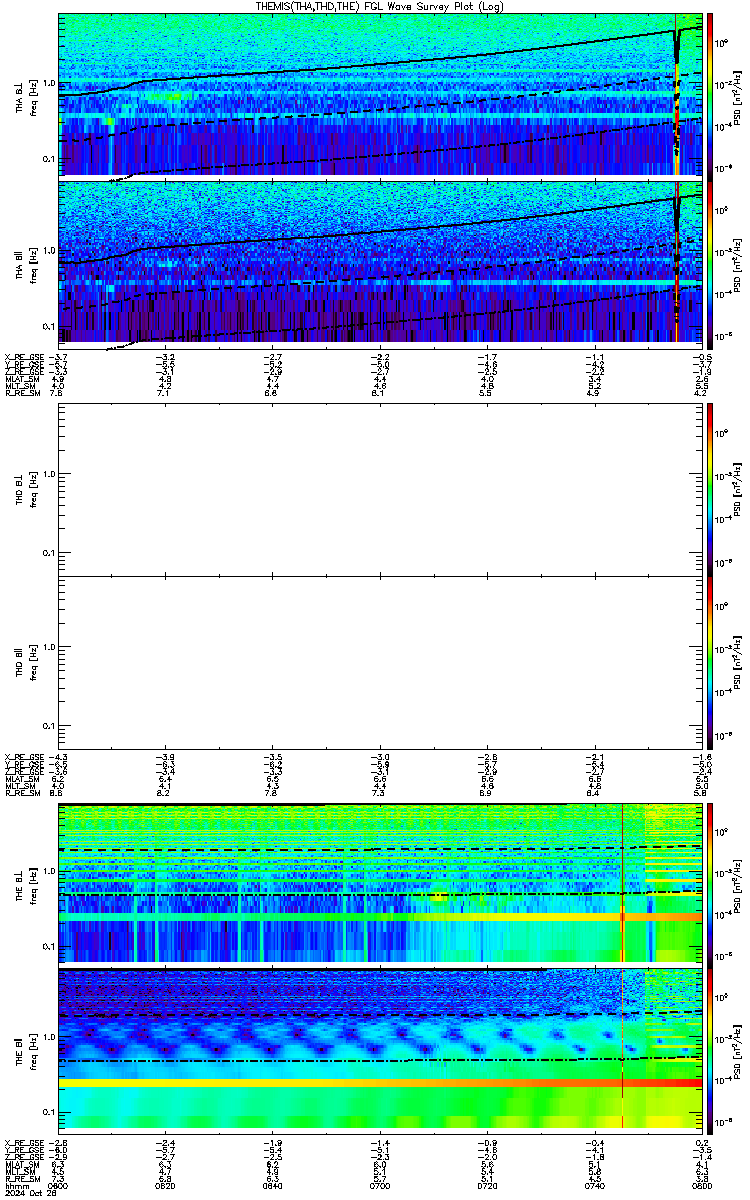
Task: Click the X_RE_GSE row label under THD
Action: [24, 757]
